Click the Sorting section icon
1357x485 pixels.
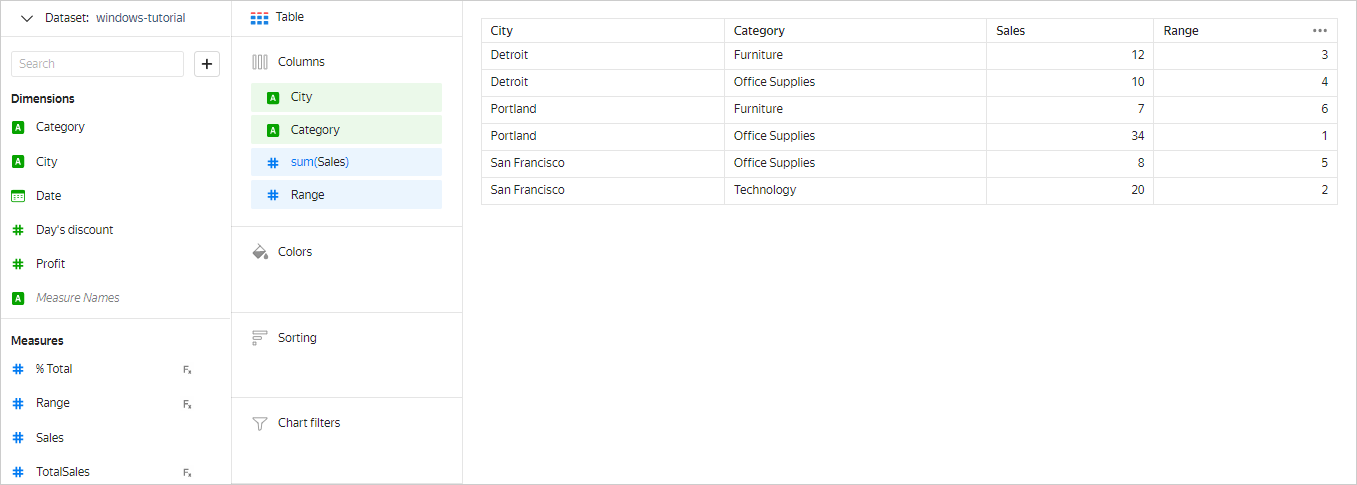(260, 338)
